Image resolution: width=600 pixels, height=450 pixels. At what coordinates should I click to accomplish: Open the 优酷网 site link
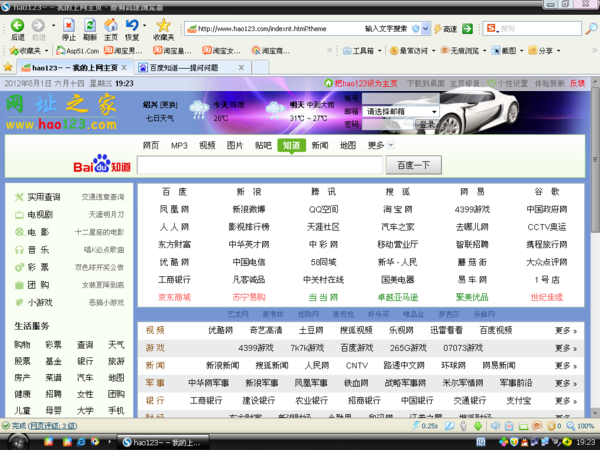174,262
